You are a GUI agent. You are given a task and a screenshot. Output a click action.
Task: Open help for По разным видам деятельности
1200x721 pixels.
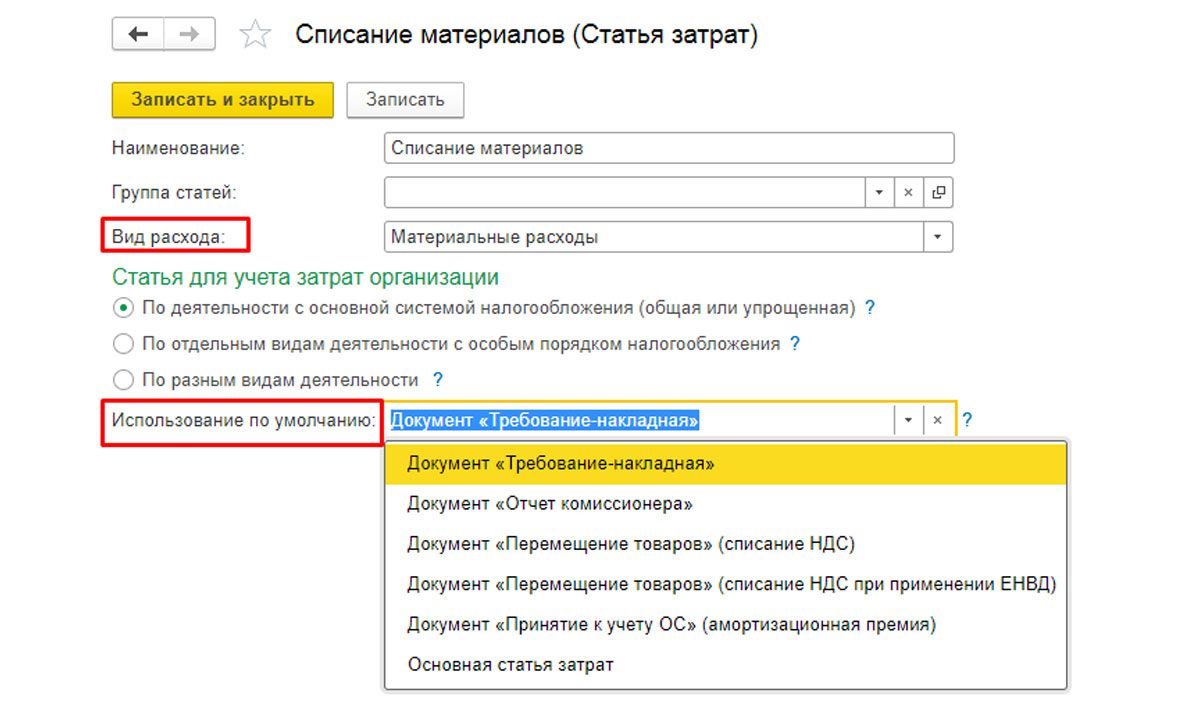click(437, 380)
